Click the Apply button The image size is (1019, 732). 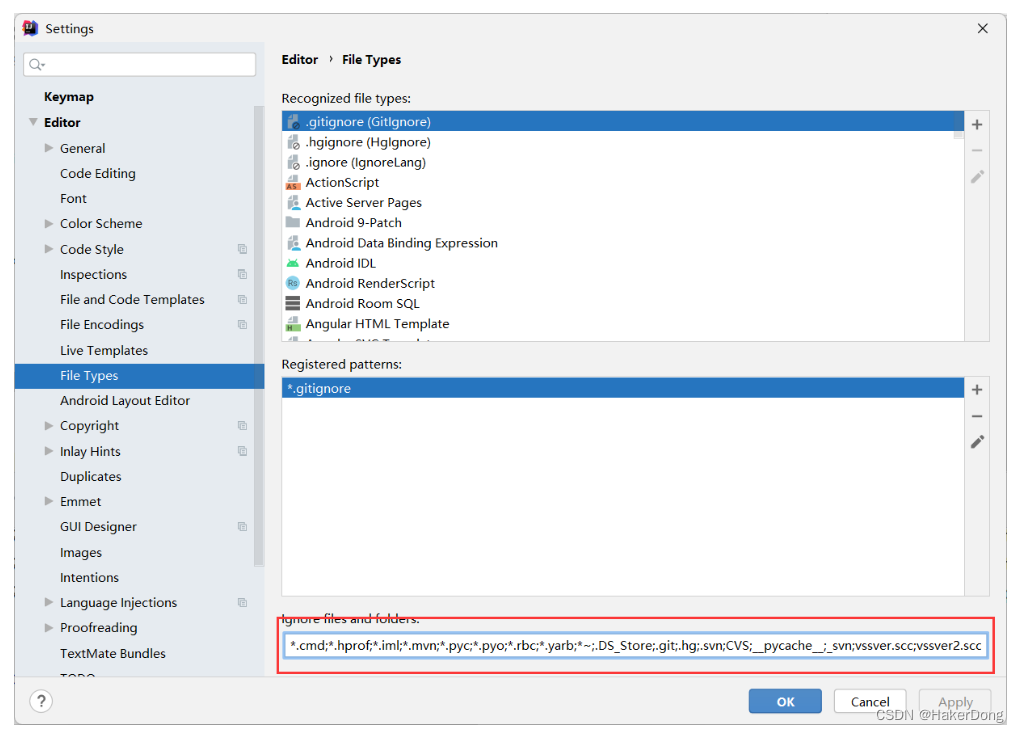coord(955,701)
